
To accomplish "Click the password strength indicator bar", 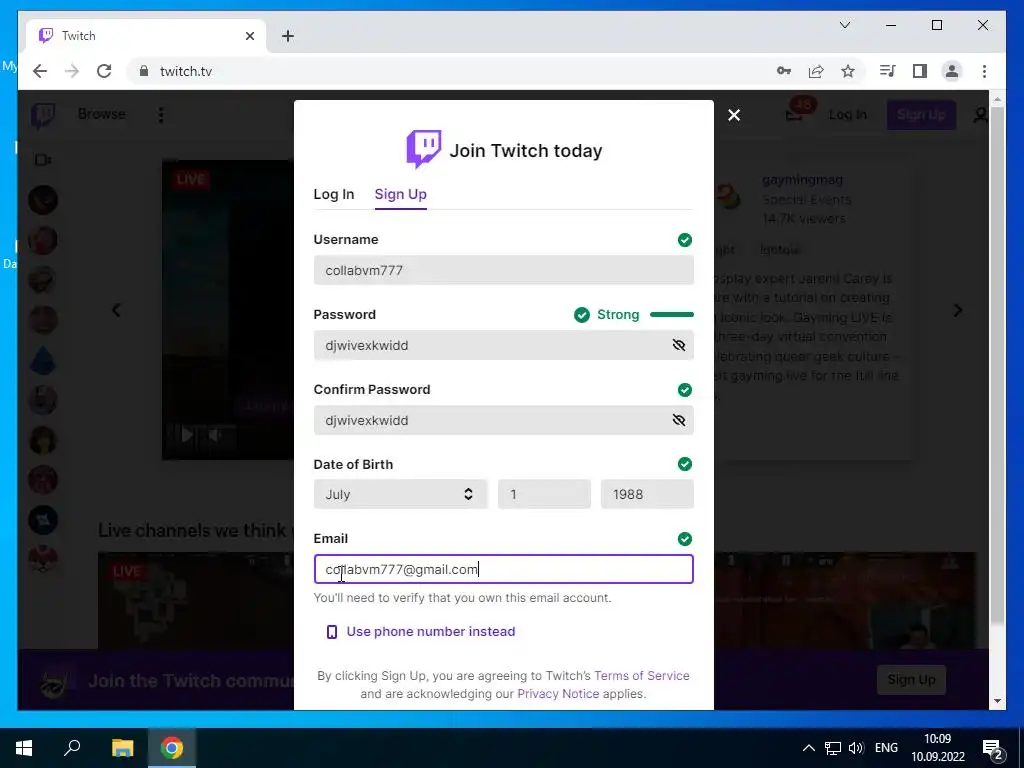I will point(672,315).
